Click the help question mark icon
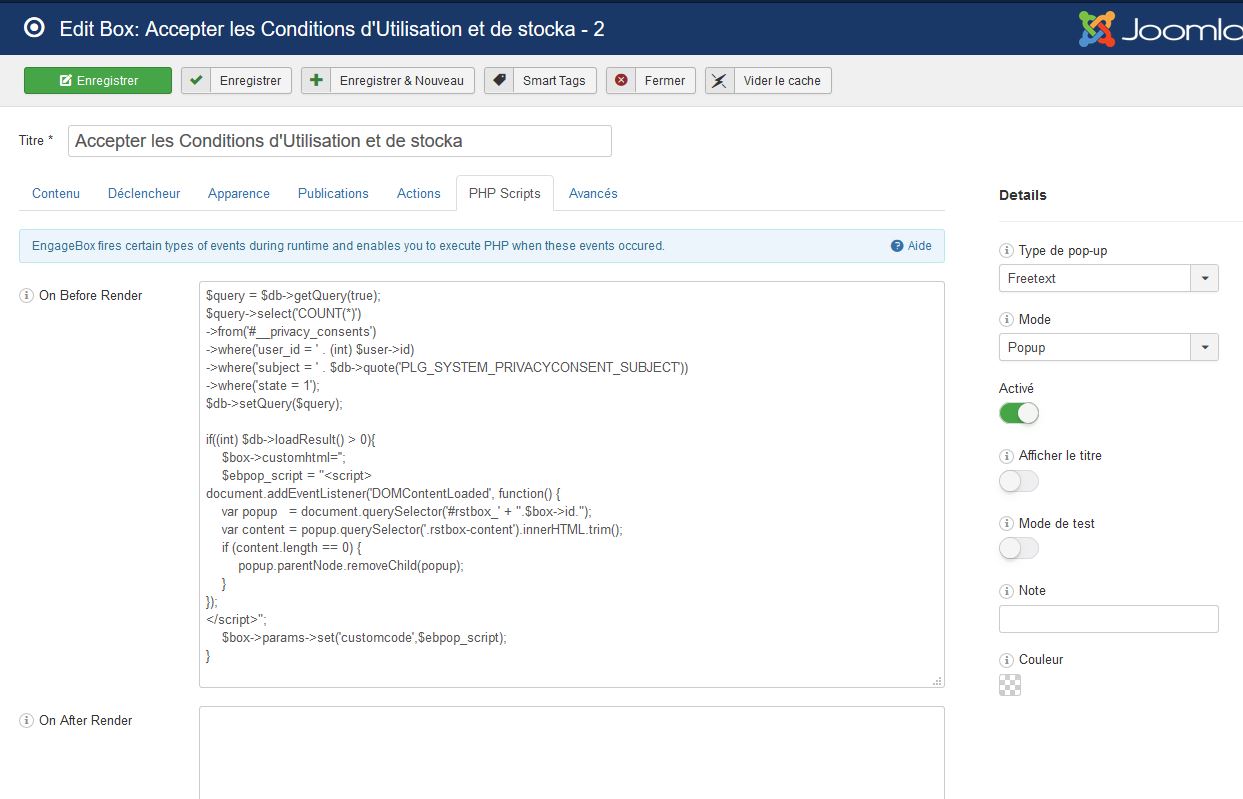The image size is (1243, 799). (897, 246)
